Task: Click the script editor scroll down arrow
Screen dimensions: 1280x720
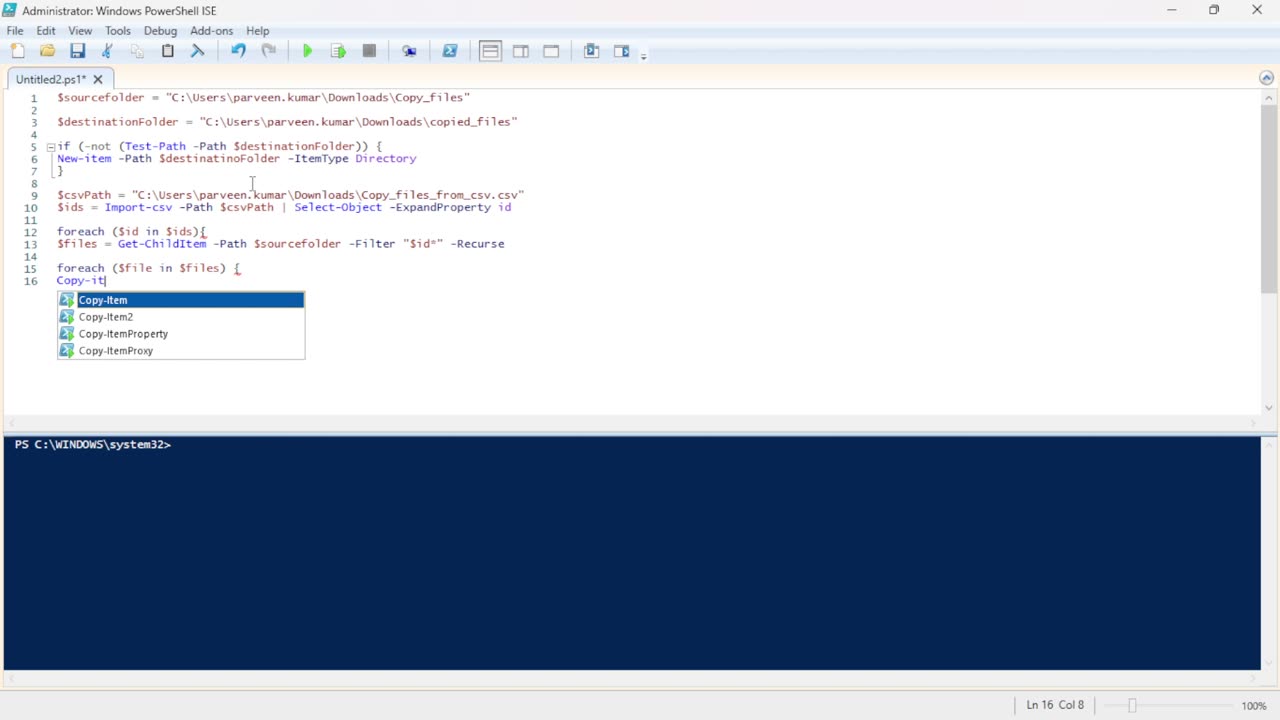Action: click(1269, 407)
